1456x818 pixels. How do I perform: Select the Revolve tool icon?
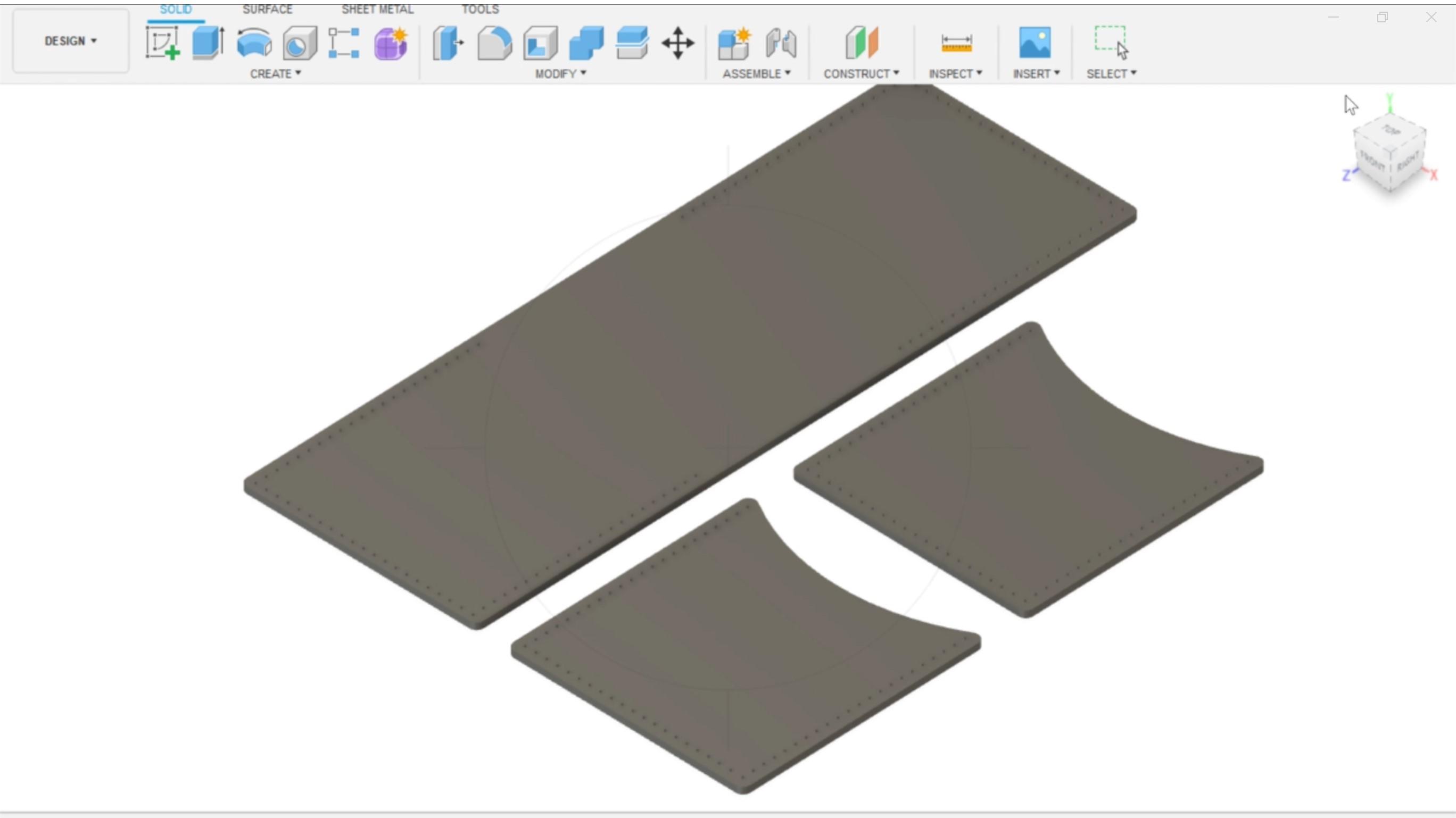point(254,43)
